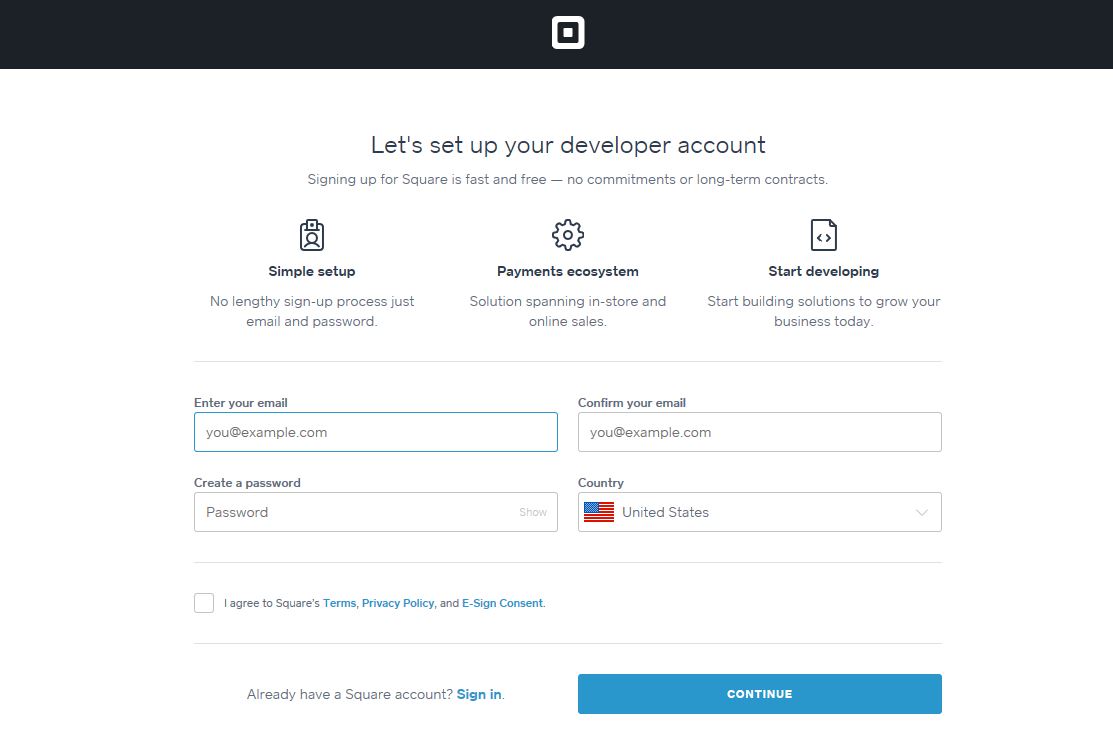This screenshot has height=737, width=1113.
Task: Click the Square logo in the header
Action: tap(568, 33)
